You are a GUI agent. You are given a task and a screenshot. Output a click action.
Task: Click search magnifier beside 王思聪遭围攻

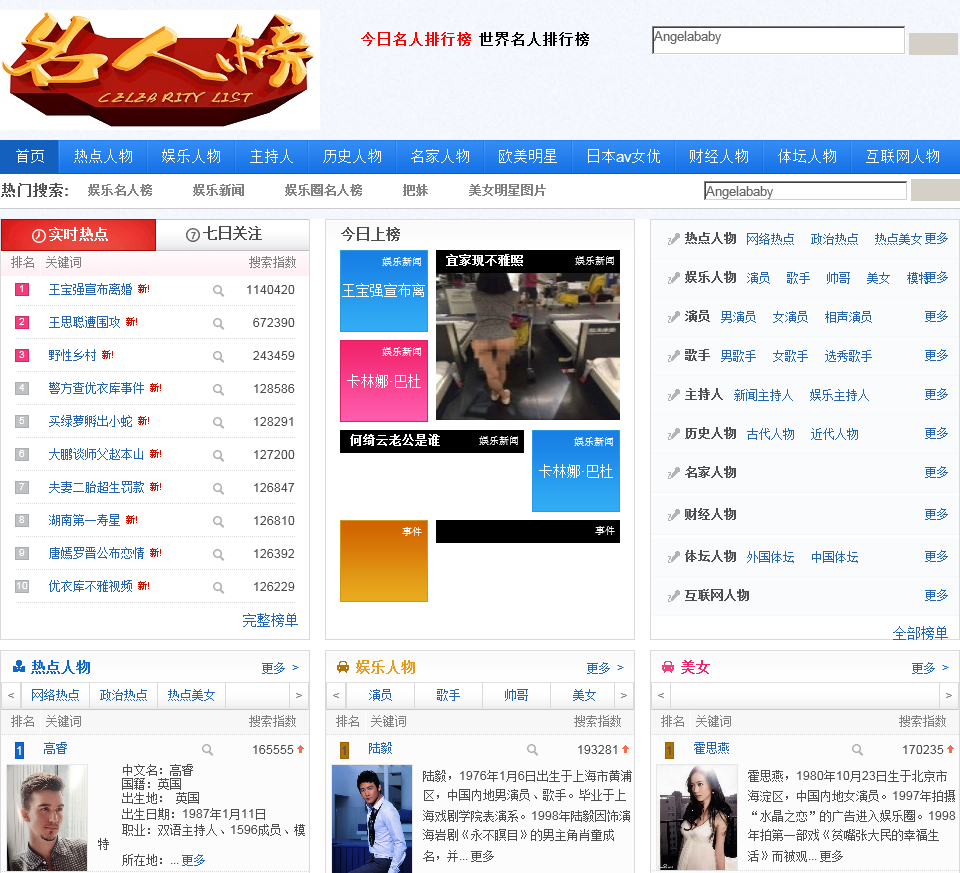point(218,324)
